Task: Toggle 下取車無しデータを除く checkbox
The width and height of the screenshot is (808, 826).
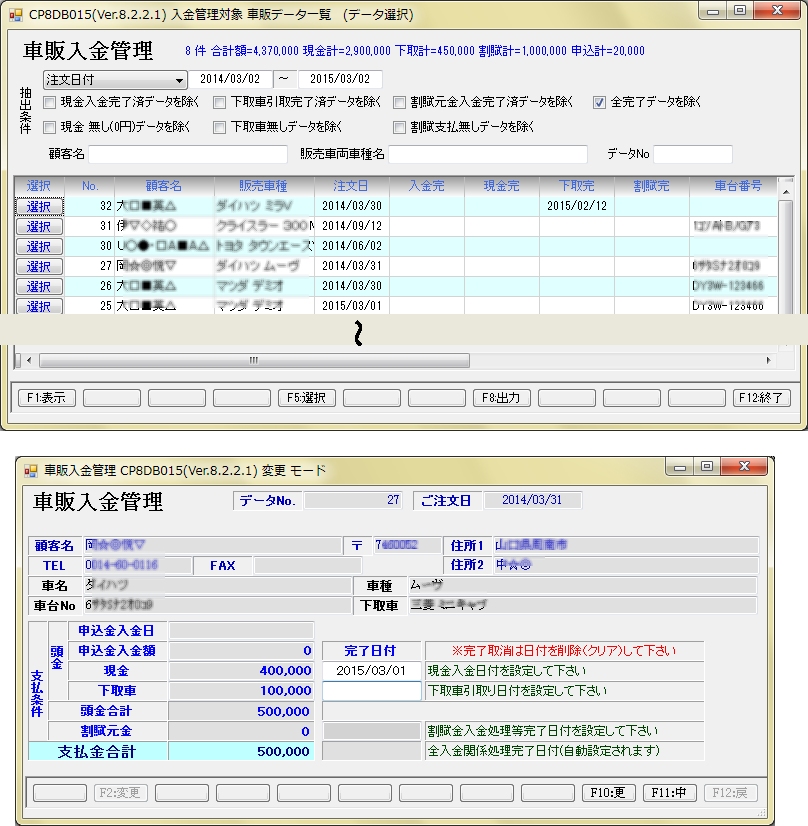Action: pos(220,127)
